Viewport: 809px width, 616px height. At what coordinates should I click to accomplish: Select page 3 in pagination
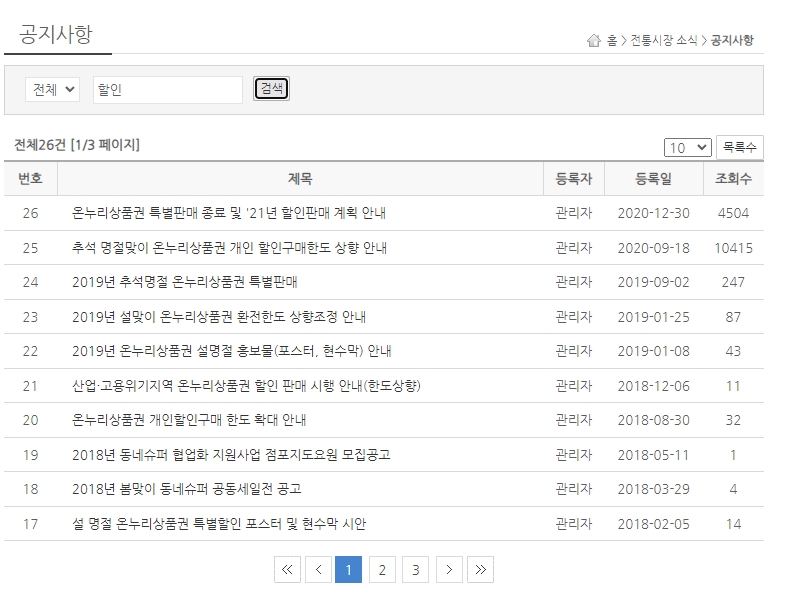416,569
